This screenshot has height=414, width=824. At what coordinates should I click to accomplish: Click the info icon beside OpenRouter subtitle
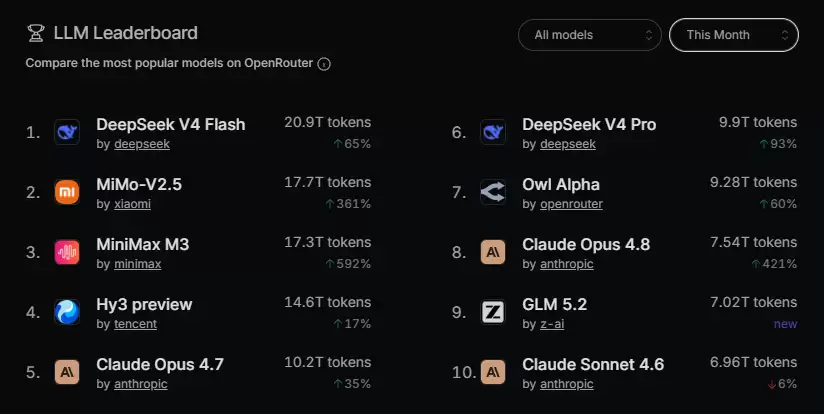click(324, 64)
